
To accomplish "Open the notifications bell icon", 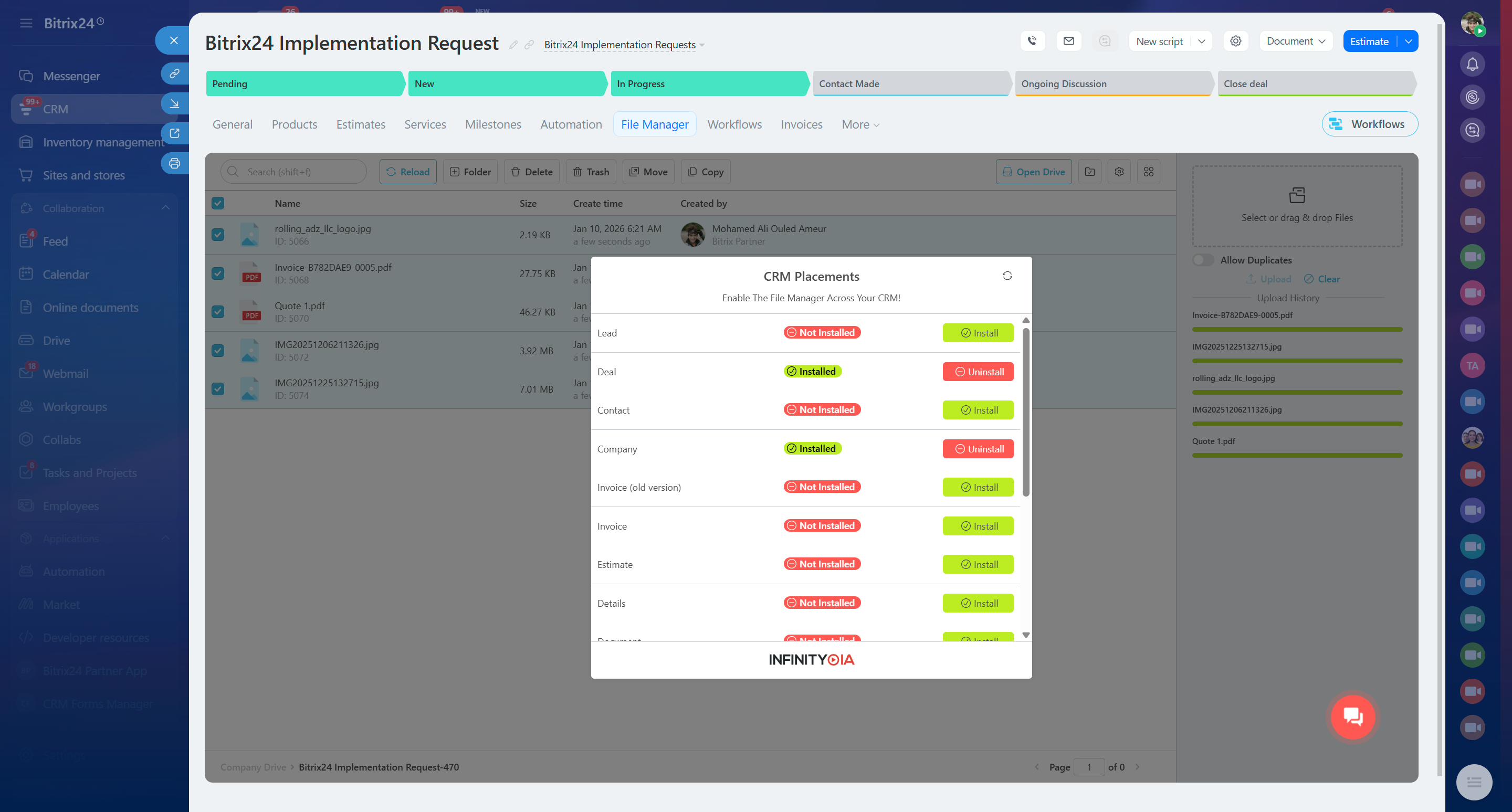I will pos(1472,64).
